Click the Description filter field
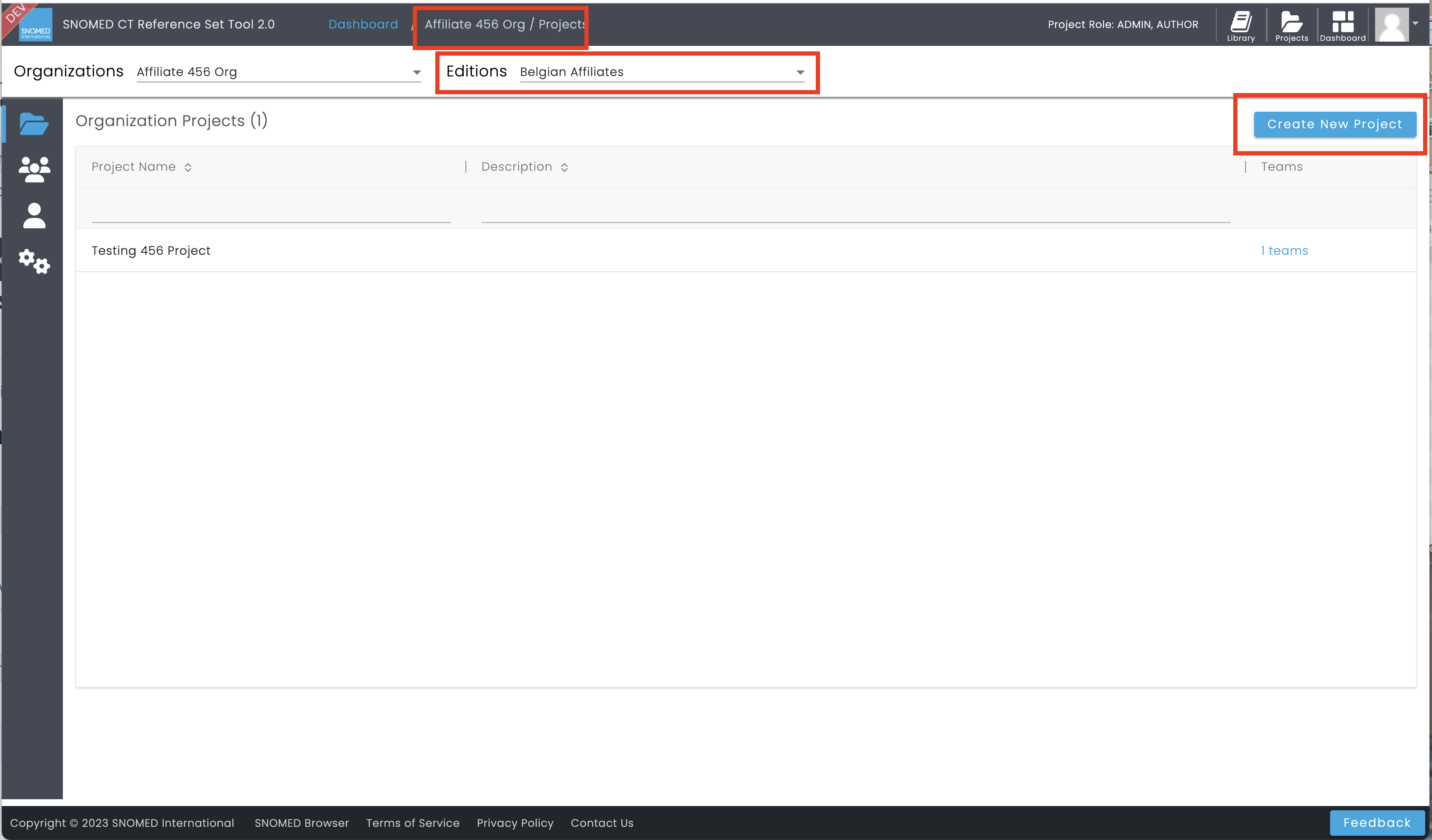The width and height of the screenshot is (1432, 840). tap(856, 211)
